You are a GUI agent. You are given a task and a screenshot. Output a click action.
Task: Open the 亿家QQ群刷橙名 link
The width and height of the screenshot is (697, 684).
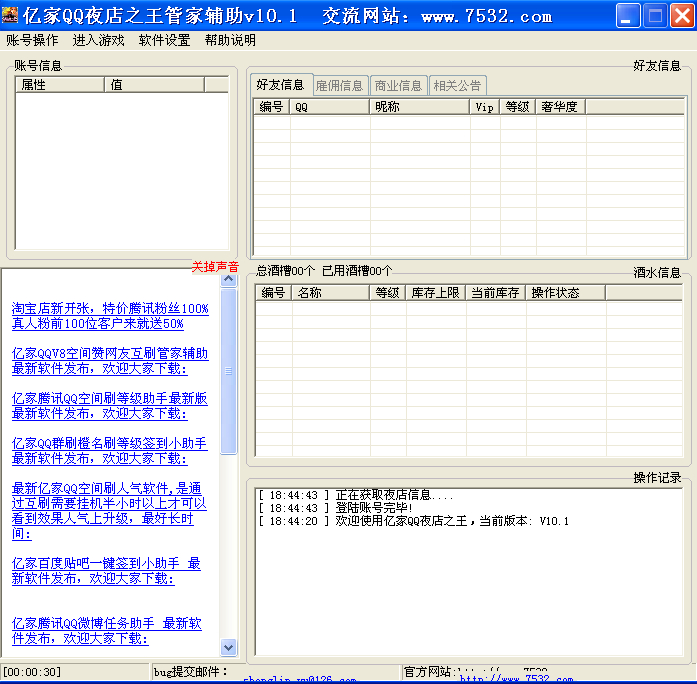click(109, 451)
